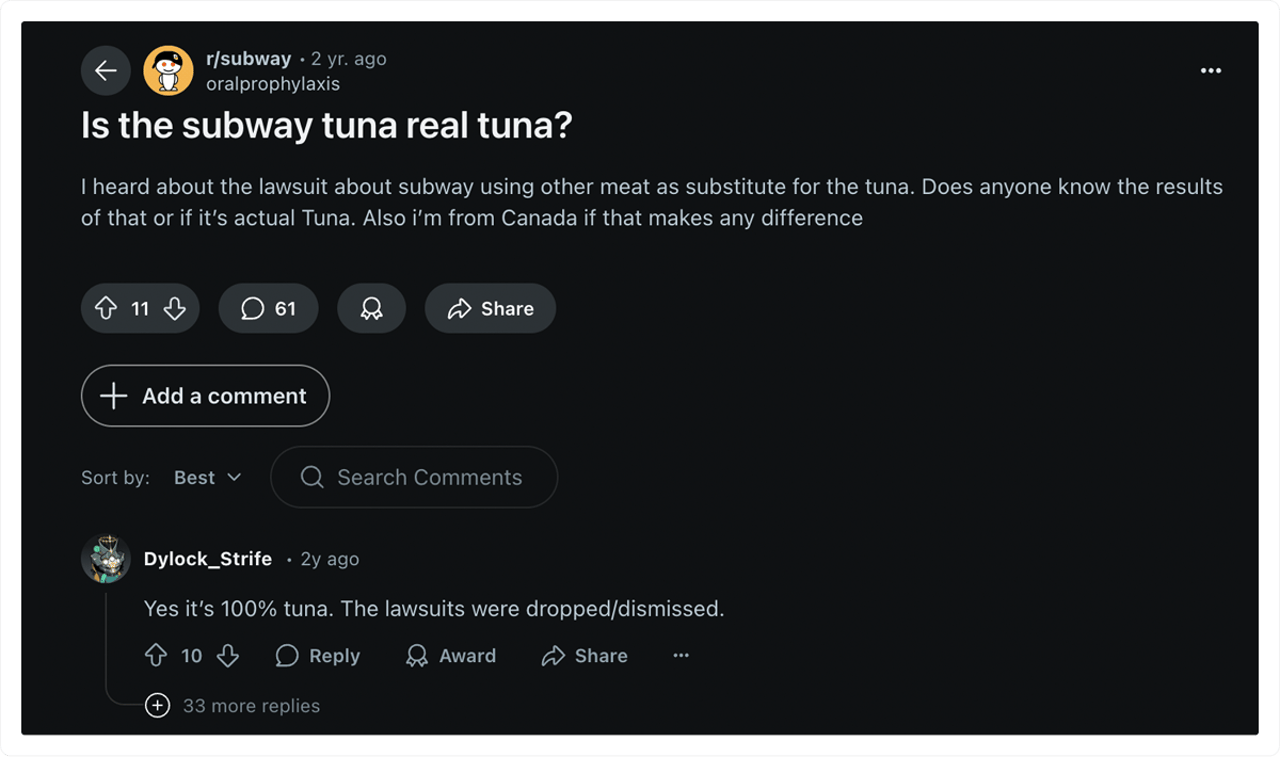Reply to Dylock_Strife's comment
The image size is (1280, 757).
[317, 655]
